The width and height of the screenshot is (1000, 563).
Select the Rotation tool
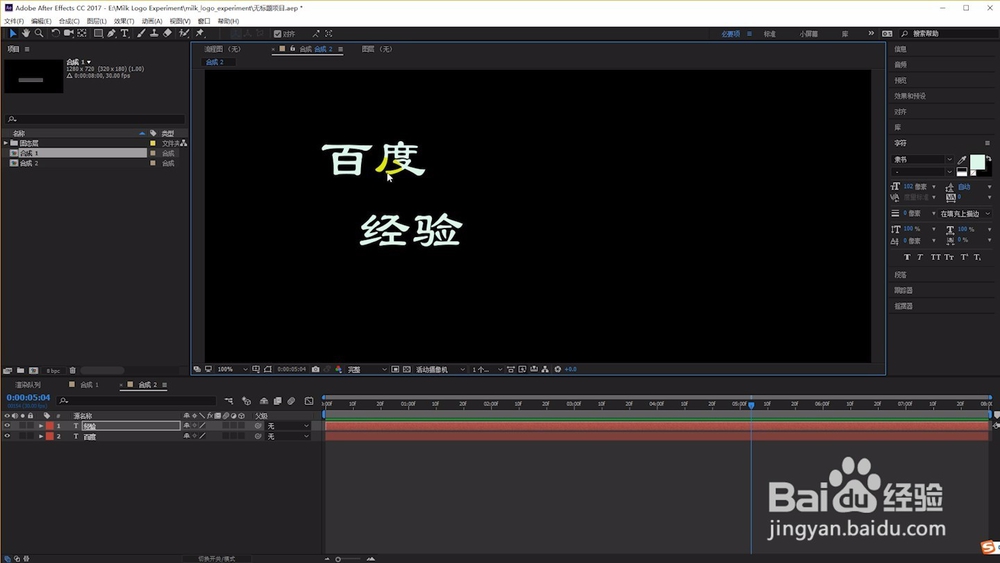point(55,33)
